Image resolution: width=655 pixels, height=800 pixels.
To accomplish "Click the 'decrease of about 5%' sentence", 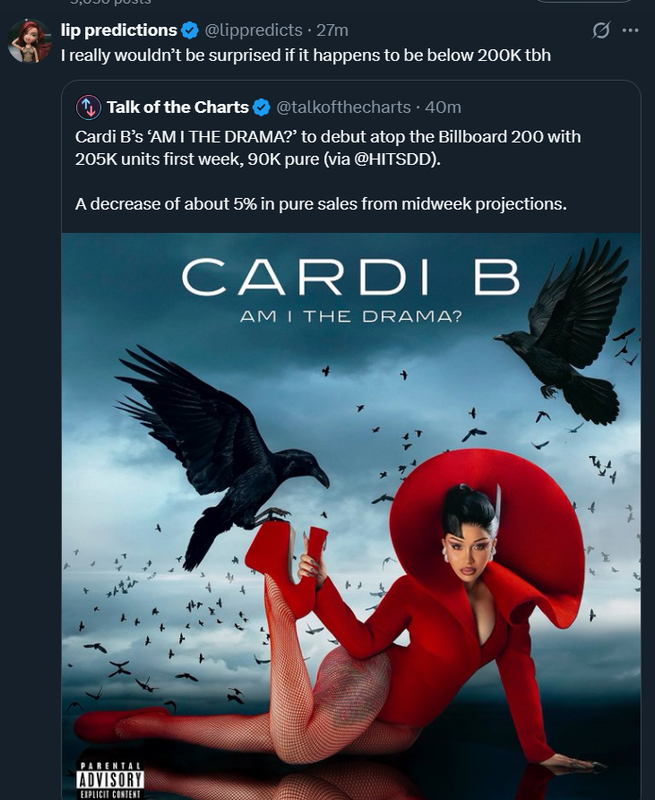I will tap(321, 204).
